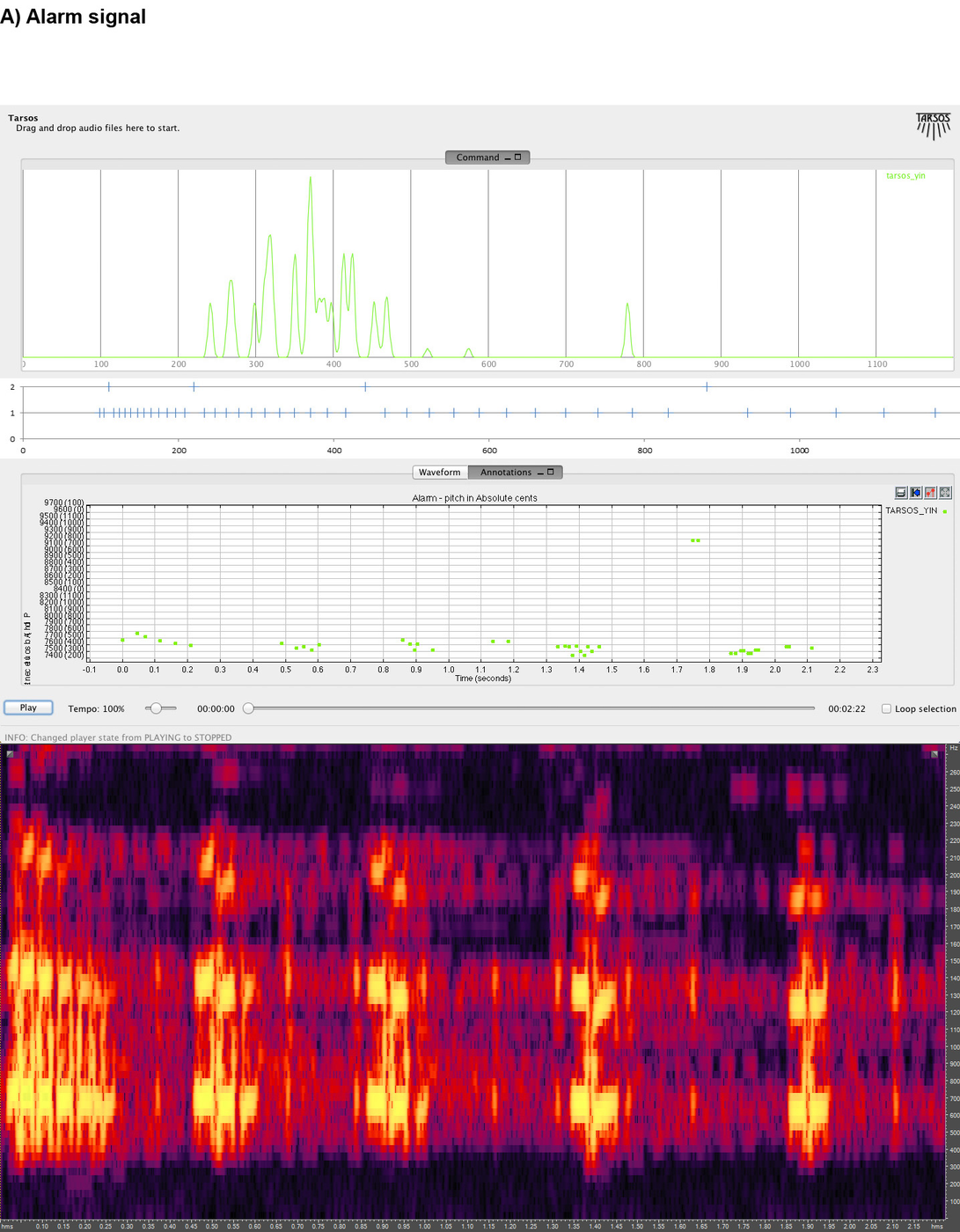Image resolution: width=960 pixels, height=1232 pixels.
Task: Click the Tempo slider handle
Action: pos(156,708)
